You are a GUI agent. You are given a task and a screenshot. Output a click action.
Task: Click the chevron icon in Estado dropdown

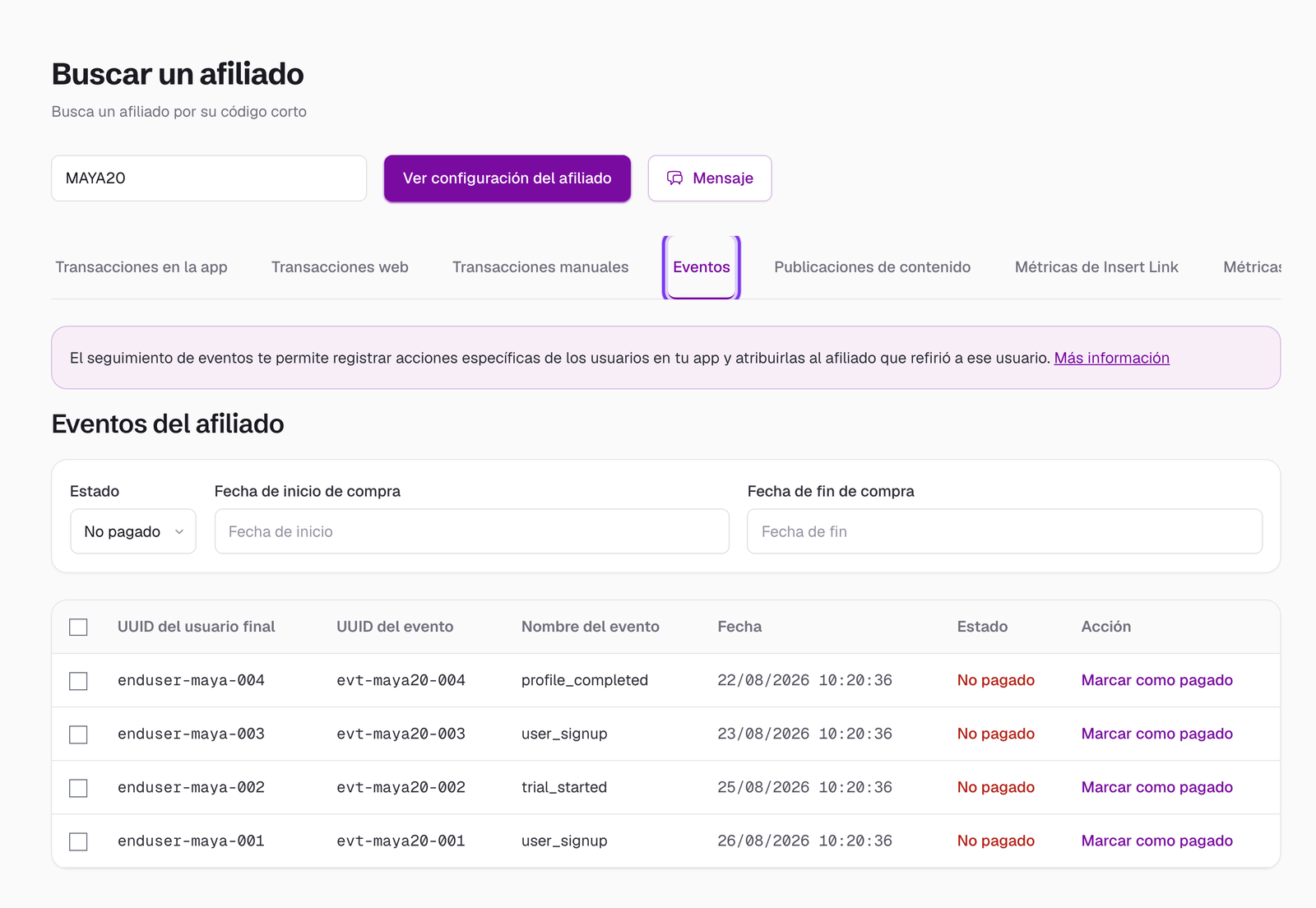tap(179, 532)
